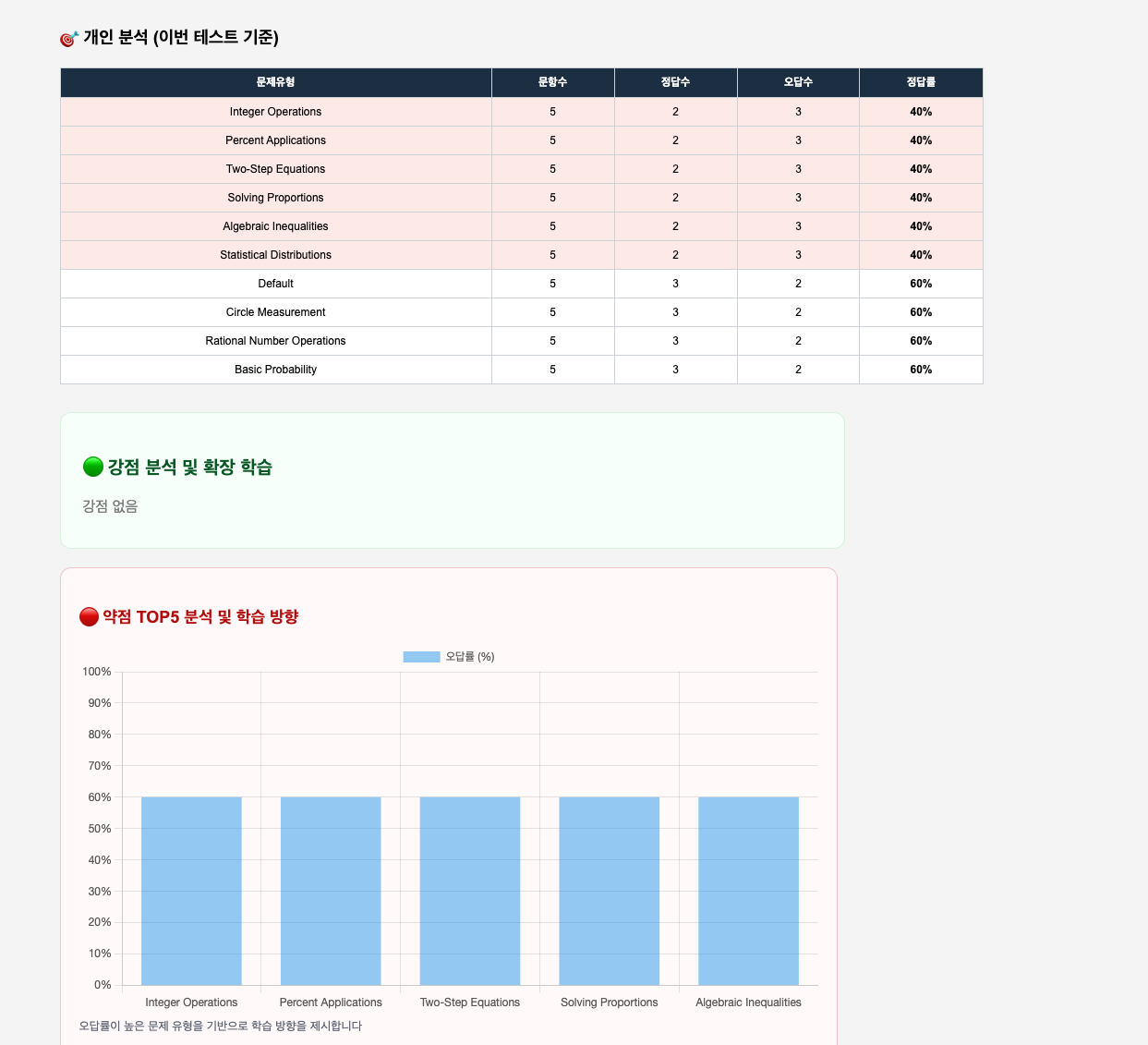1148x1045 pixels.
Task: Click the Rational Number Operations row
Action: [522, 341]
